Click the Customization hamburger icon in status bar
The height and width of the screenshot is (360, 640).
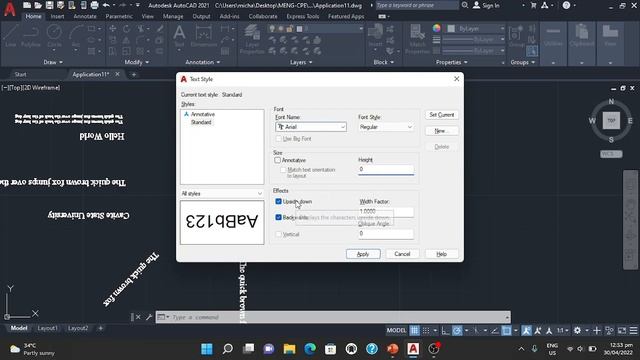(633, 330)
